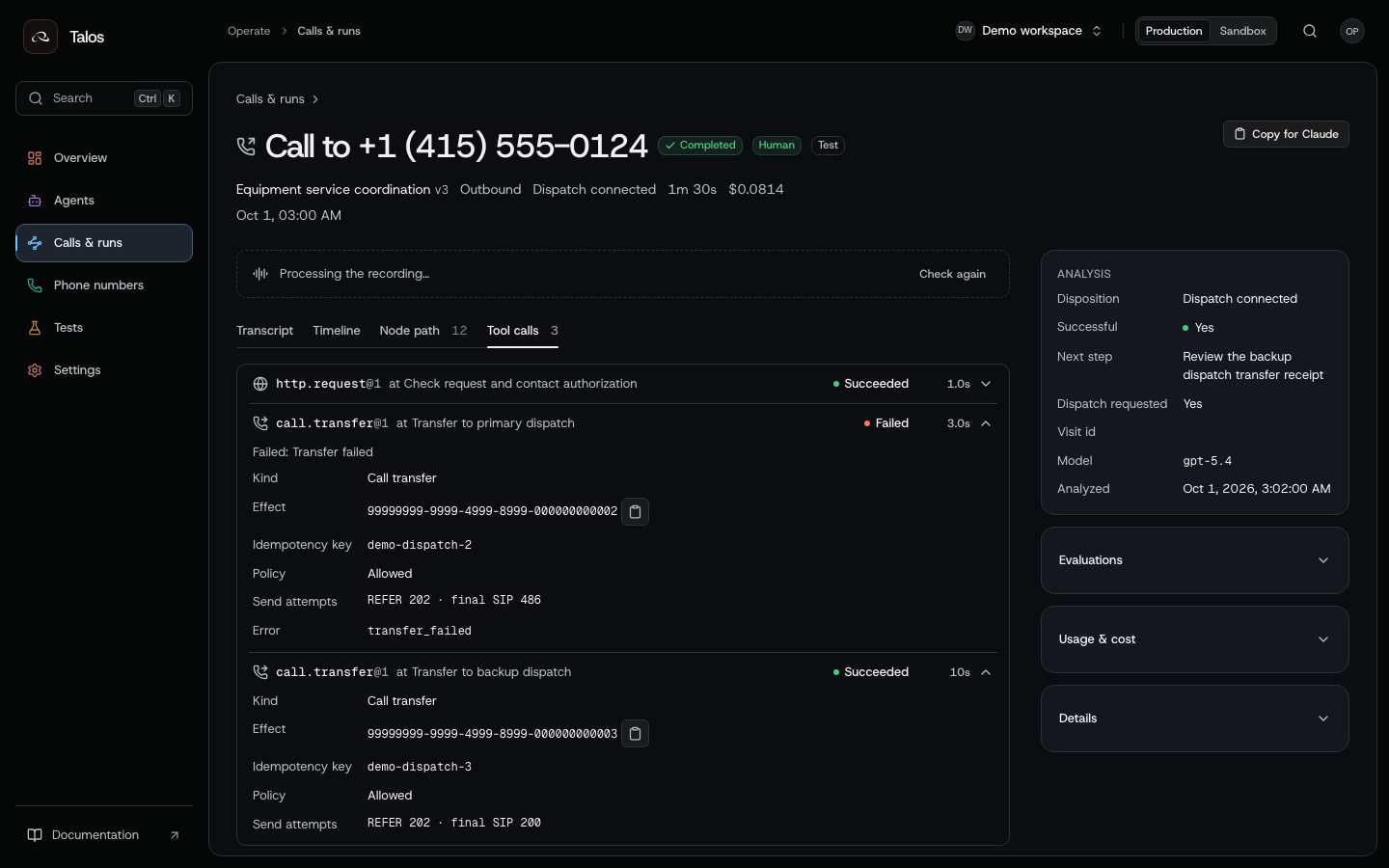Go to Phone numbers section
The width and height of the screenshot is (1389, 868).
click(x=104, y=285)
